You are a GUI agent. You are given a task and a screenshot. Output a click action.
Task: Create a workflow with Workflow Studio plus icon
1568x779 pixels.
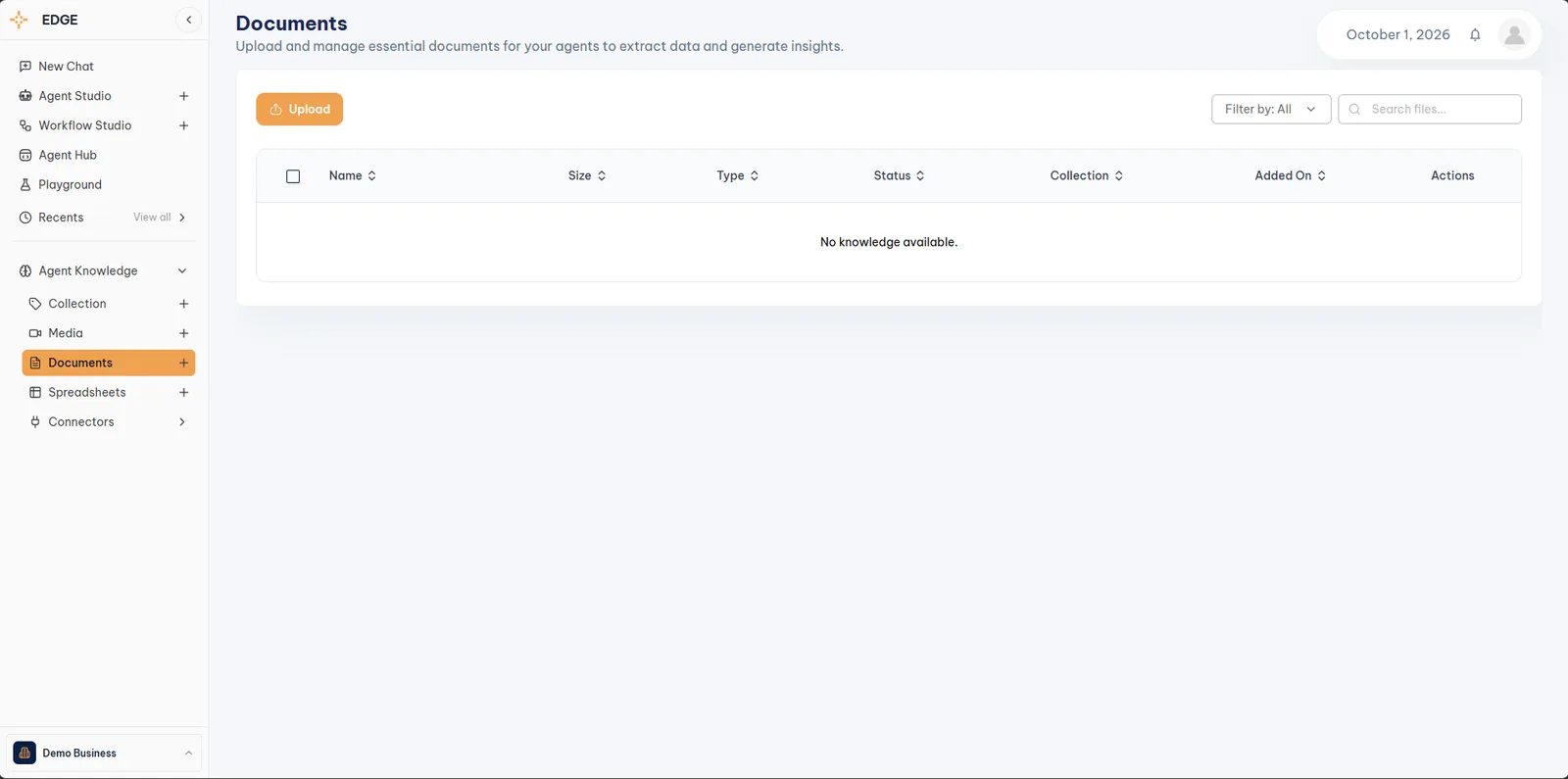183,125
